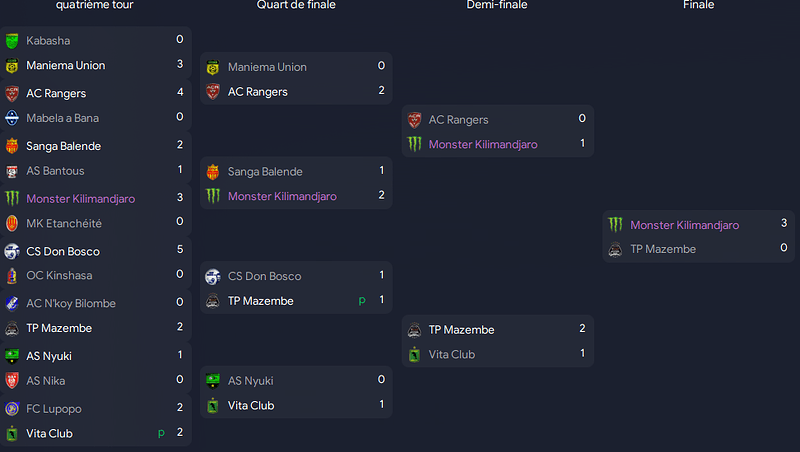Click MK Etanchéité team badge
Image resolution: width=800 pixels, height=452 pixels.
12,224
